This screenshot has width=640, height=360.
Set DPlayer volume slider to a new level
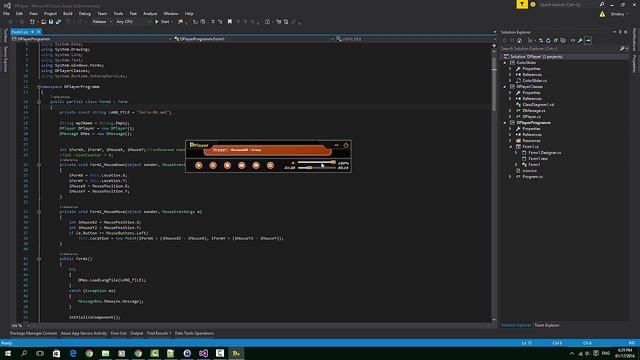point(317,162)
